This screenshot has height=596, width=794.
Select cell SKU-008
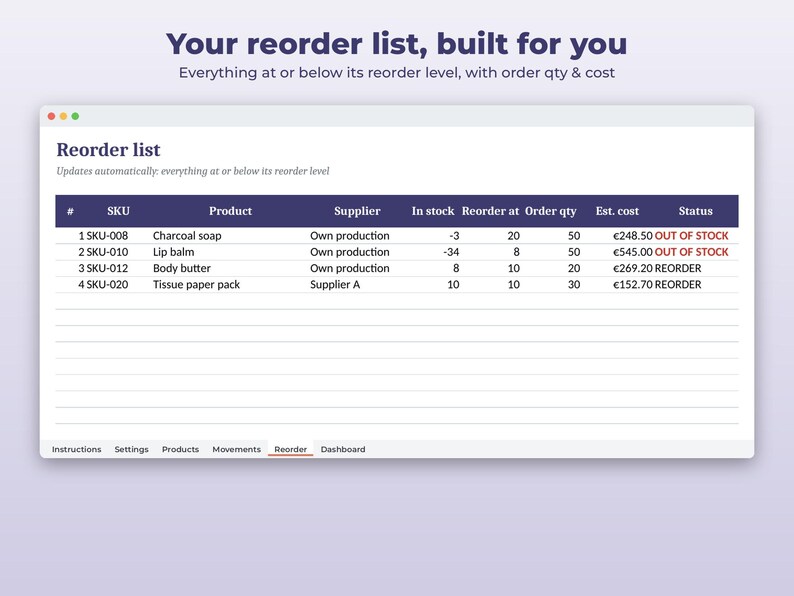(x=107, y=235)
